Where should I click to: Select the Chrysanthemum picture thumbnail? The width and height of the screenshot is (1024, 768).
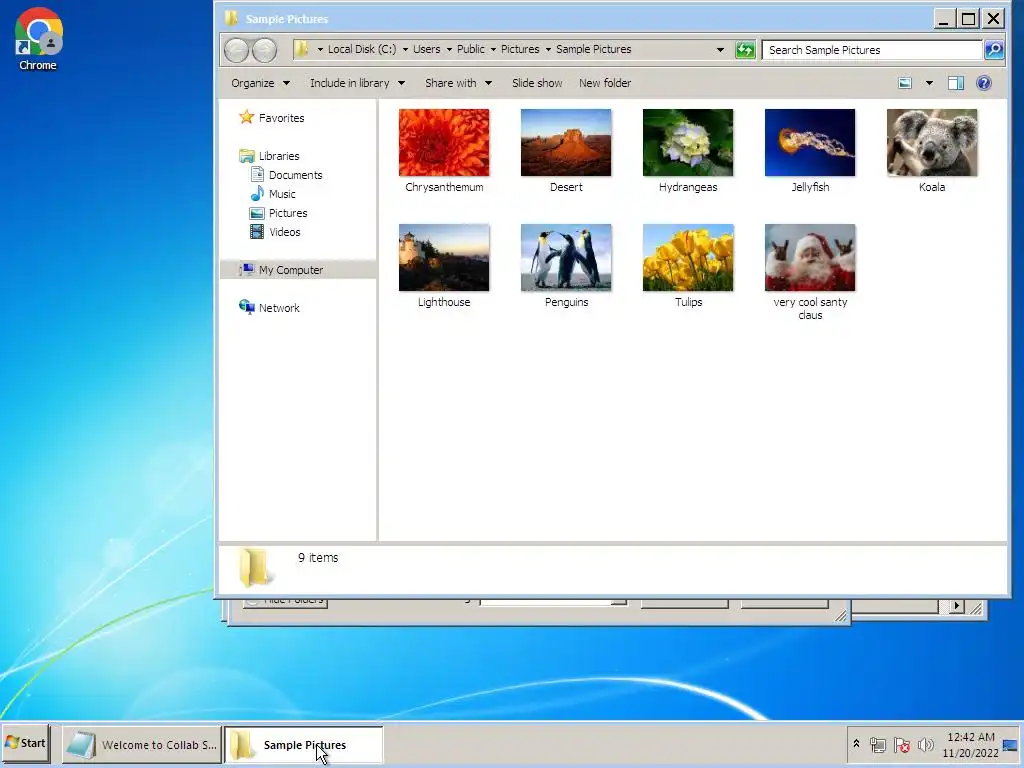point(444,143)
